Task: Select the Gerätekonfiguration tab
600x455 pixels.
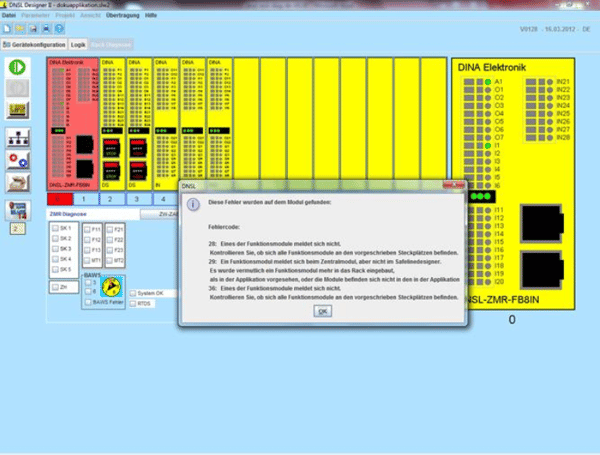Action: 36,45
